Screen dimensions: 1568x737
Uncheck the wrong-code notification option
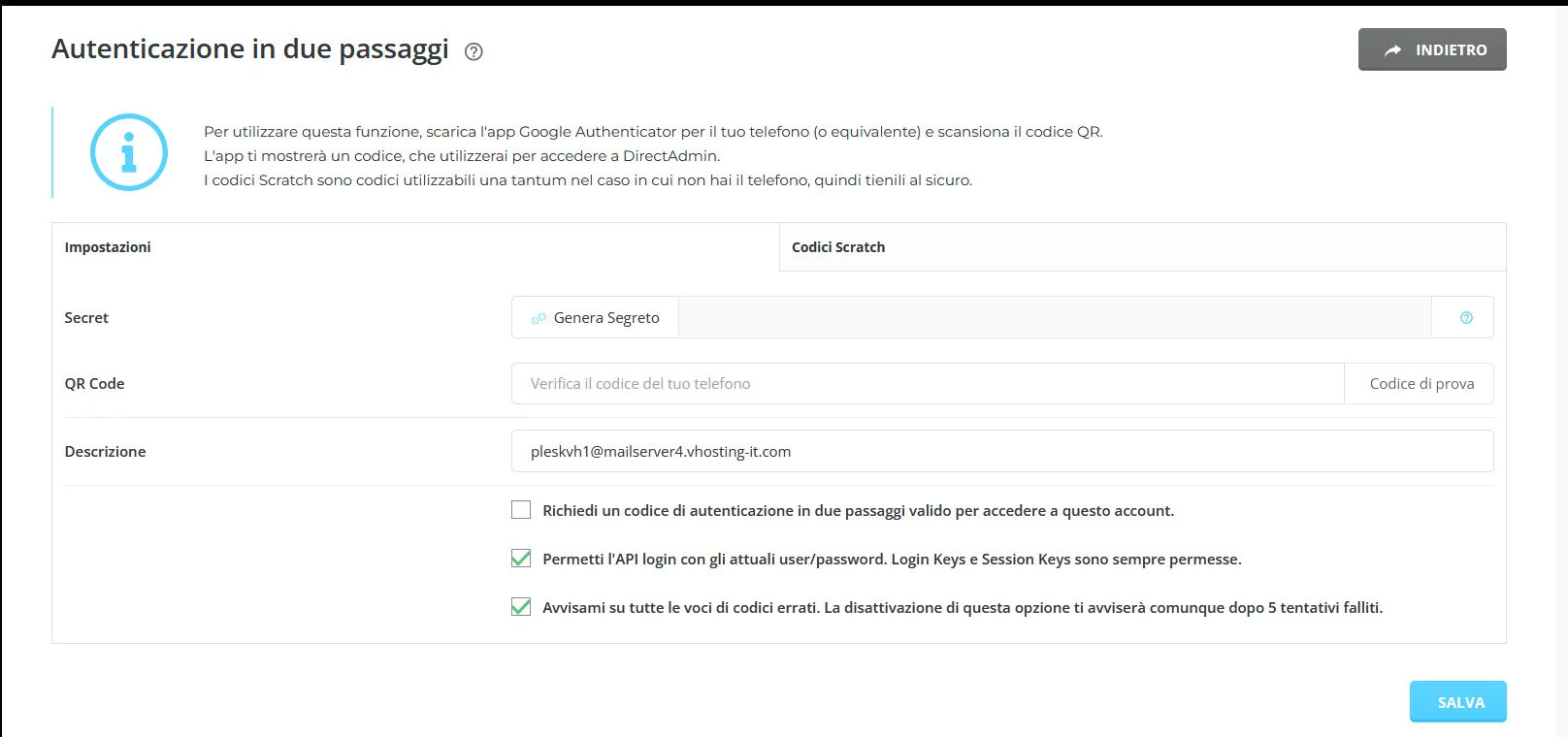coord(521,608)
